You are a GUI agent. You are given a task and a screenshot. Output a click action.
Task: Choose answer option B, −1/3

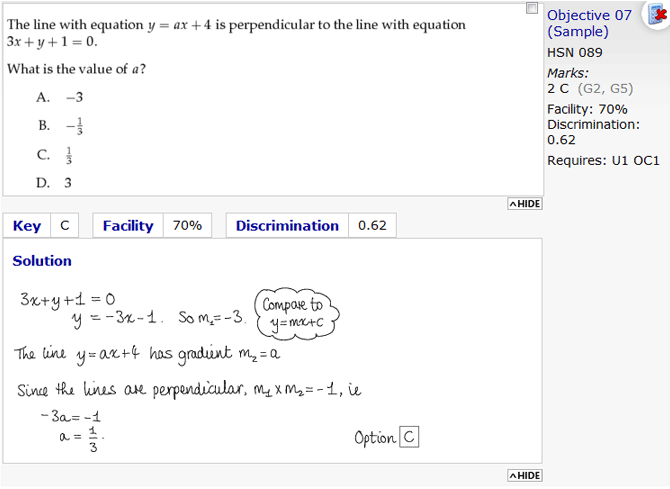click(60, 126)
